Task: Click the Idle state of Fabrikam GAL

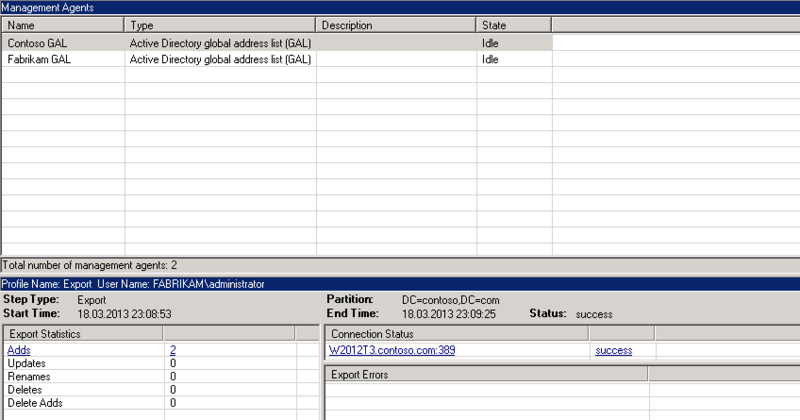Action: click(x=490, y=59)
